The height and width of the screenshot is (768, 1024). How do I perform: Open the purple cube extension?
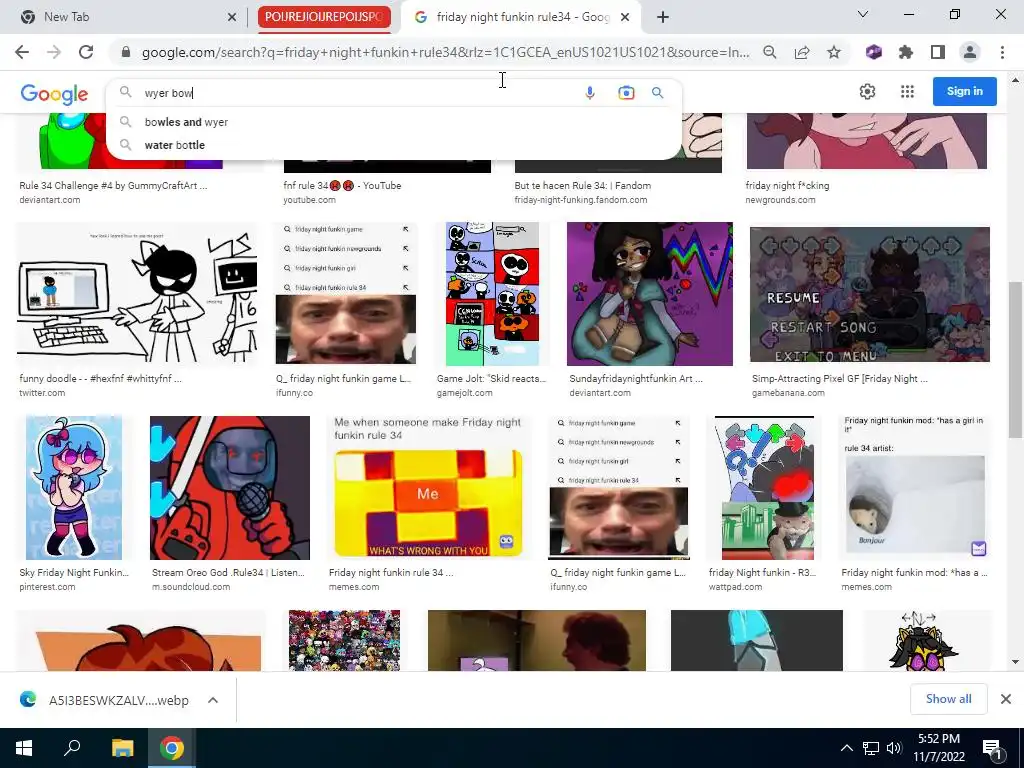(x=874, y=52)
